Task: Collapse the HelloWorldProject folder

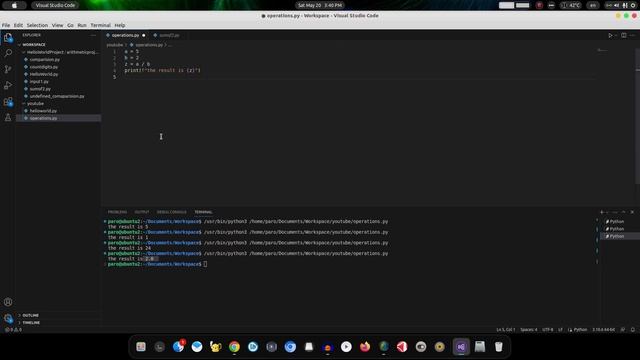Action: point(58,52)
